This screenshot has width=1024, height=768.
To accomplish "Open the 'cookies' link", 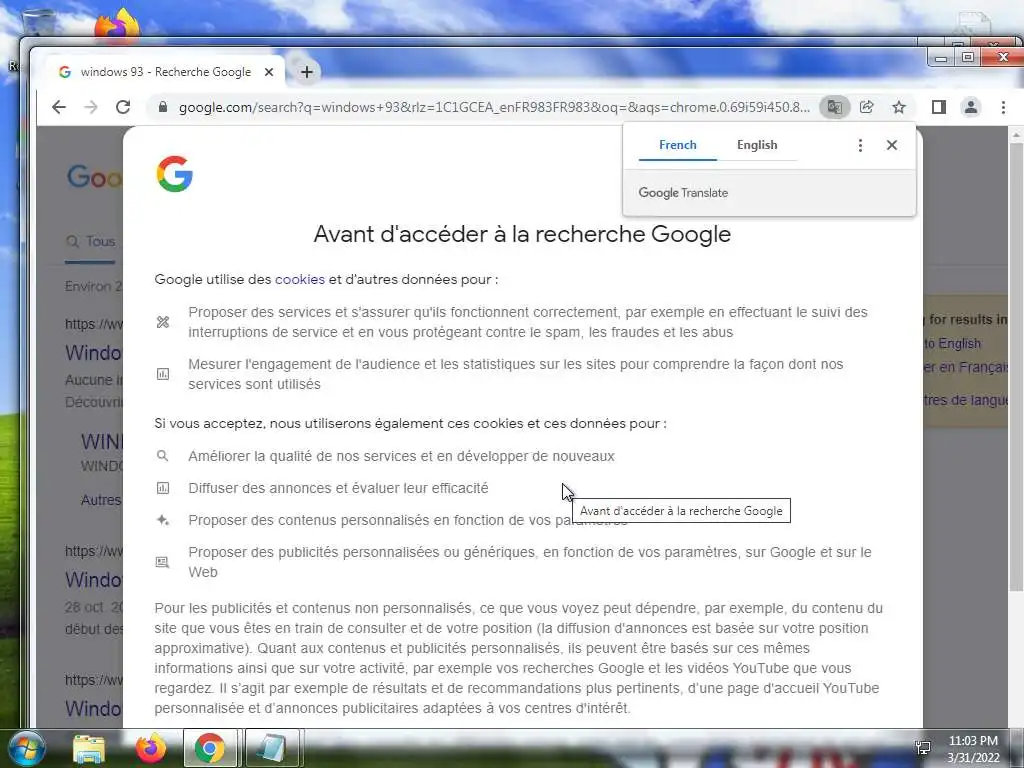I will pos(300,280).
